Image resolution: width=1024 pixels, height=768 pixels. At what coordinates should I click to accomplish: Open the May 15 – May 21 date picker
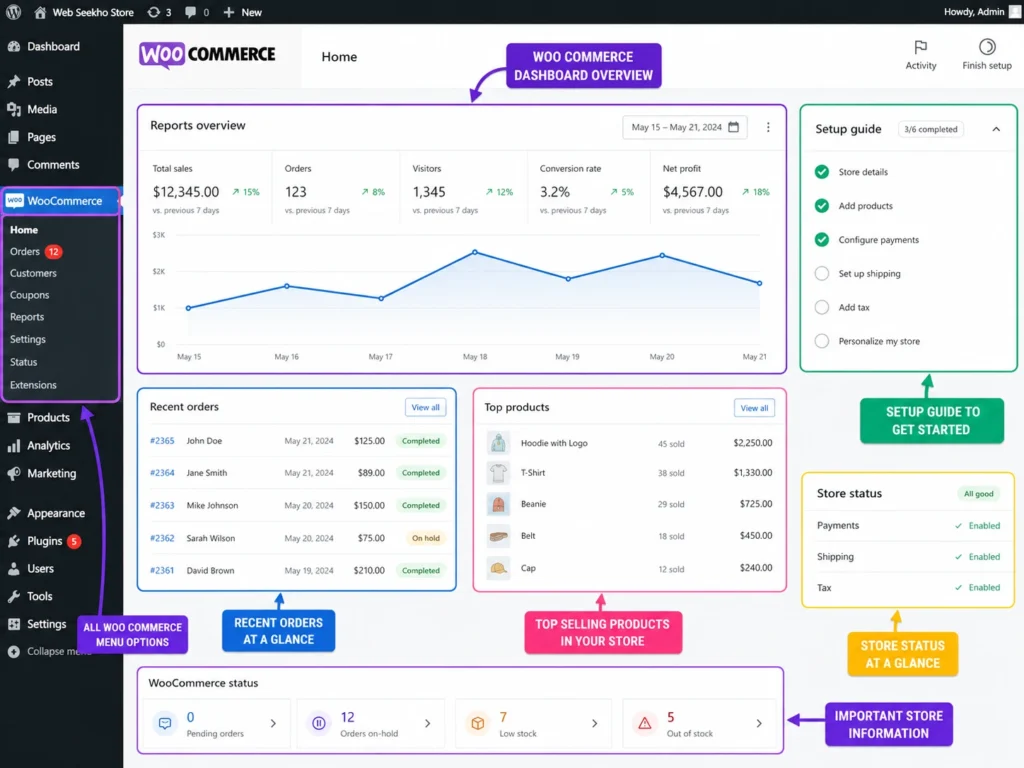(684, 127)
